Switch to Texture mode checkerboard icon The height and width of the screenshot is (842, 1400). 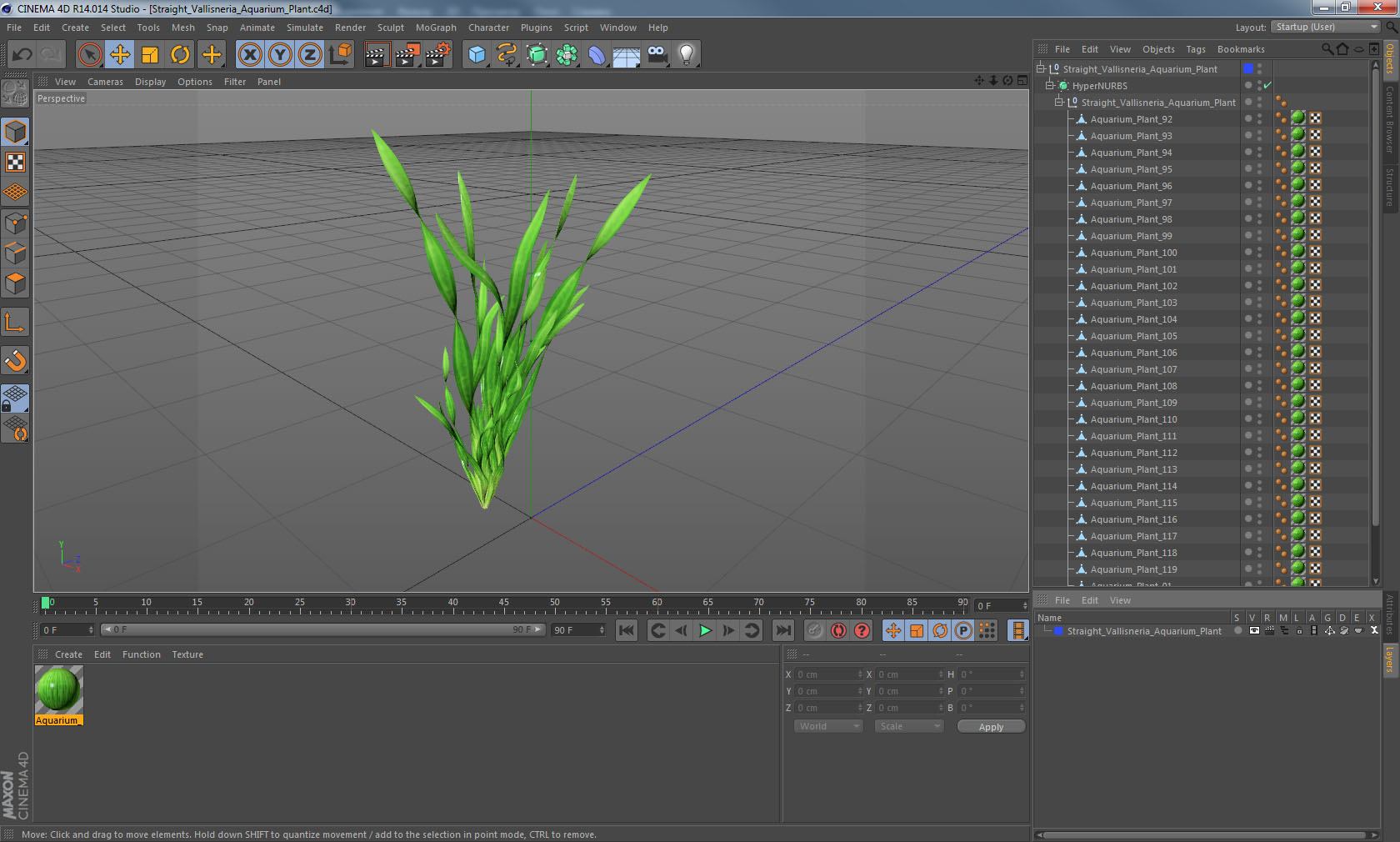(x=15, y=162)
